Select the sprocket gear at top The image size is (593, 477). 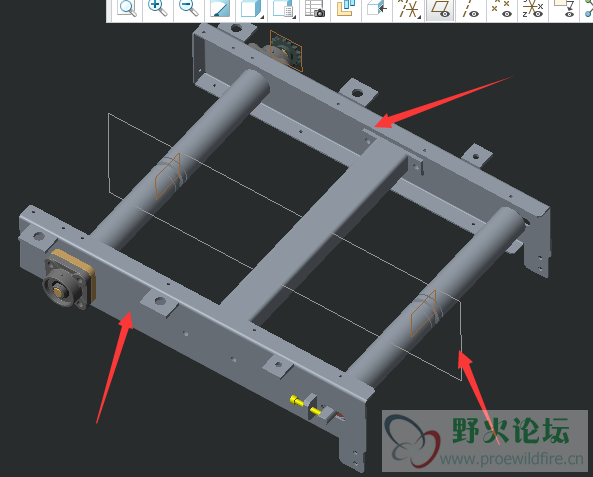point(284,52)
